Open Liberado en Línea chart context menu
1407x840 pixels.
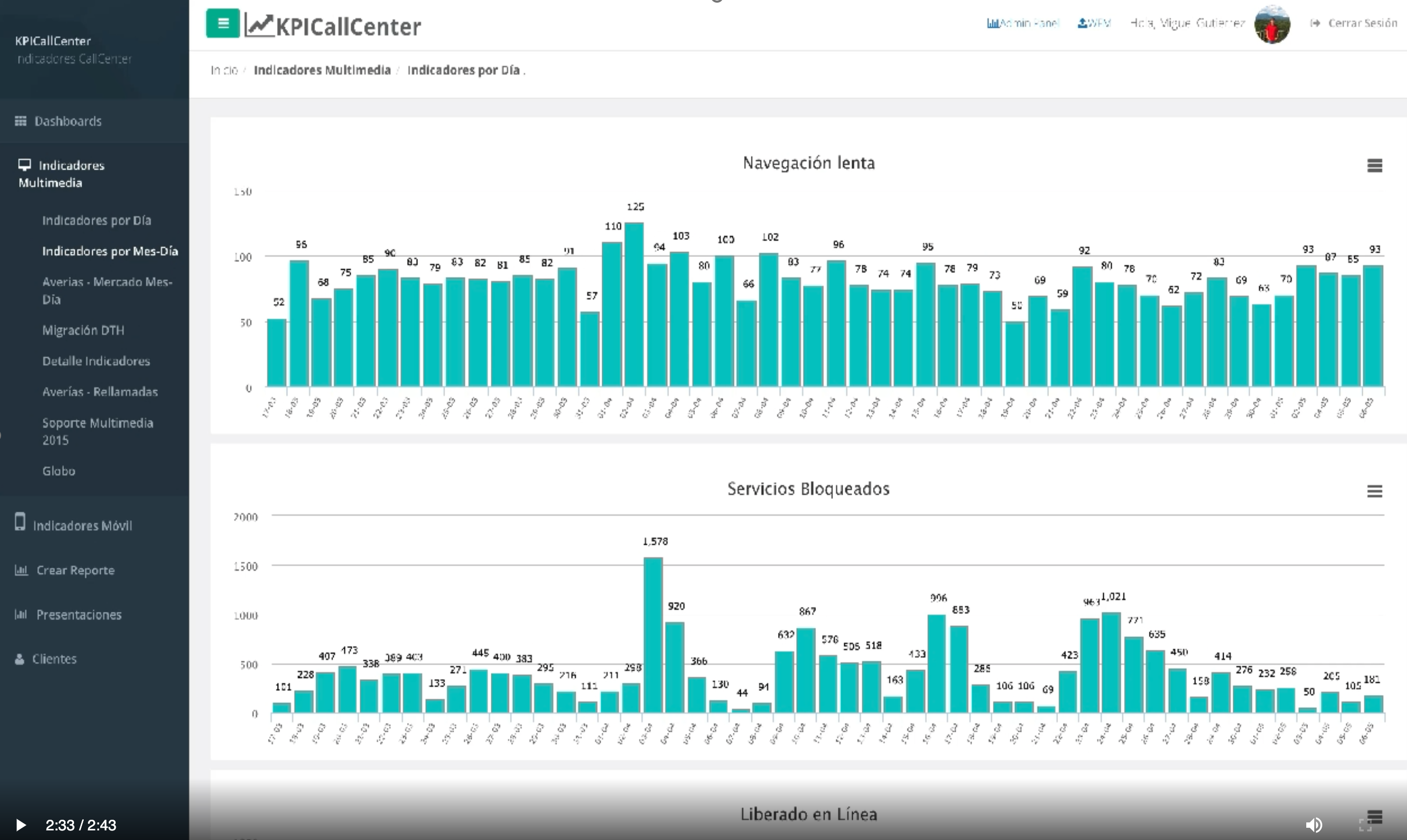(1374, 817)
